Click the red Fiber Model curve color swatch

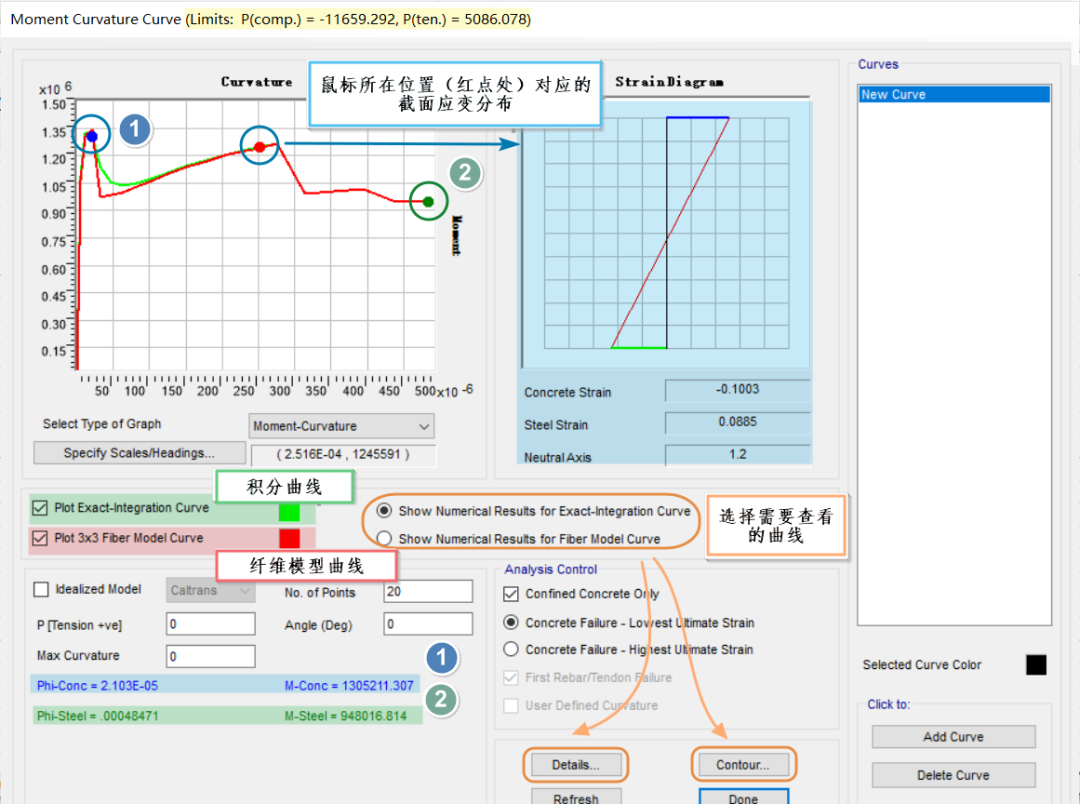tap(289, 539)
